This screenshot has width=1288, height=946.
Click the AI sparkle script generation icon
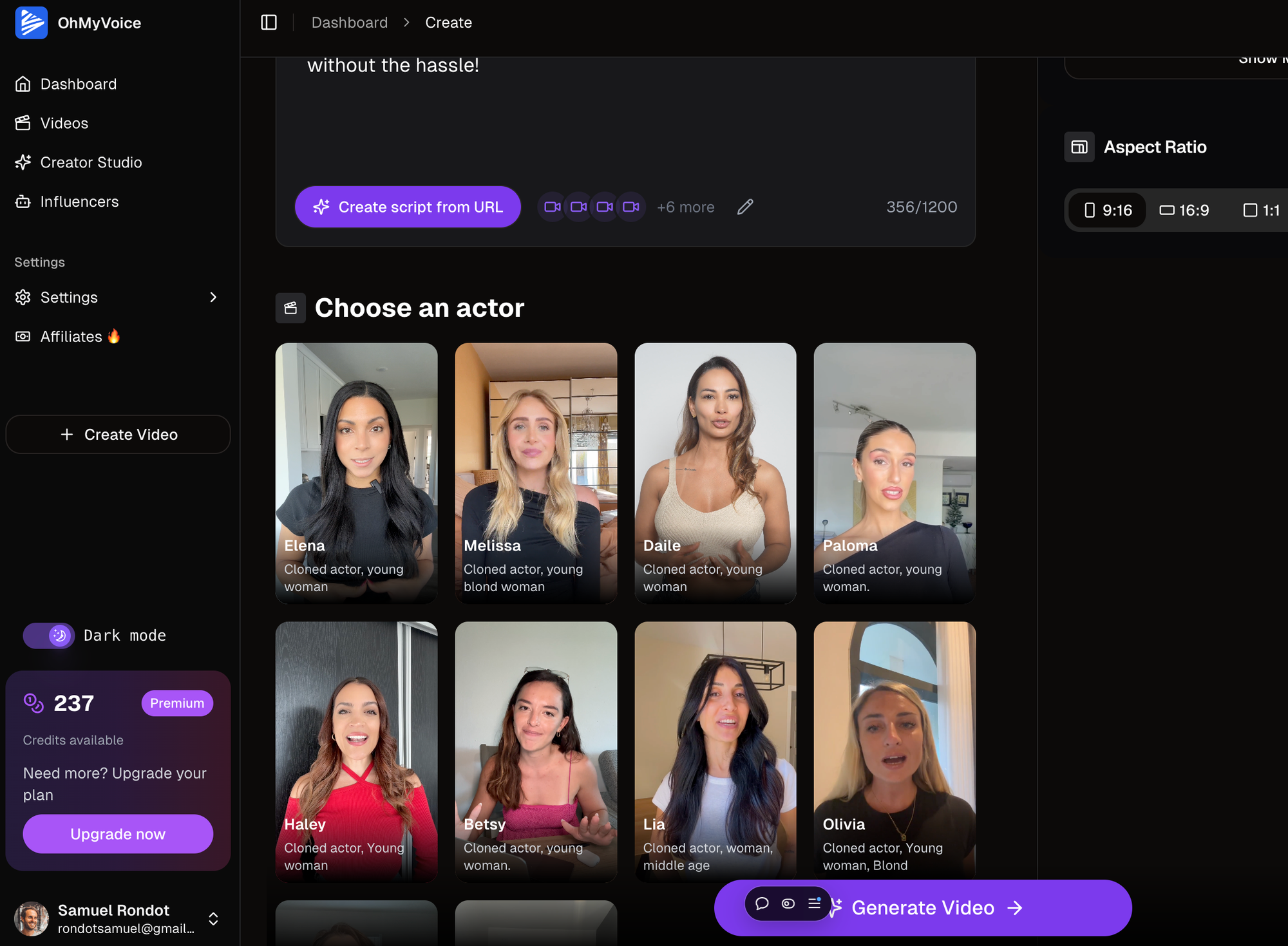tap(321, 207)
